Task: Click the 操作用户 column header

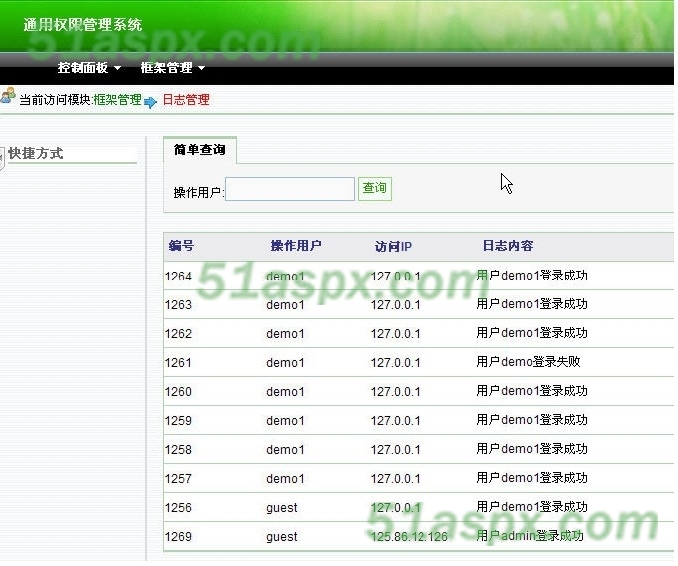Action: (296, 246)
